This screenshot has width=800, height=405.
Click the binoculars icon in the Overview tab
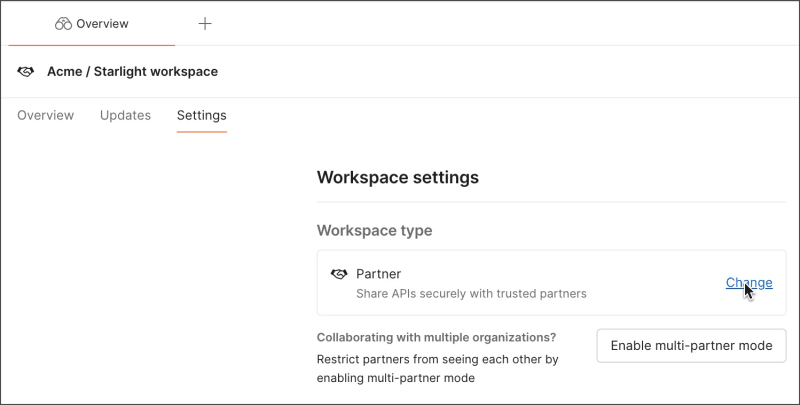pyautogui.click(x=63, y=23)
